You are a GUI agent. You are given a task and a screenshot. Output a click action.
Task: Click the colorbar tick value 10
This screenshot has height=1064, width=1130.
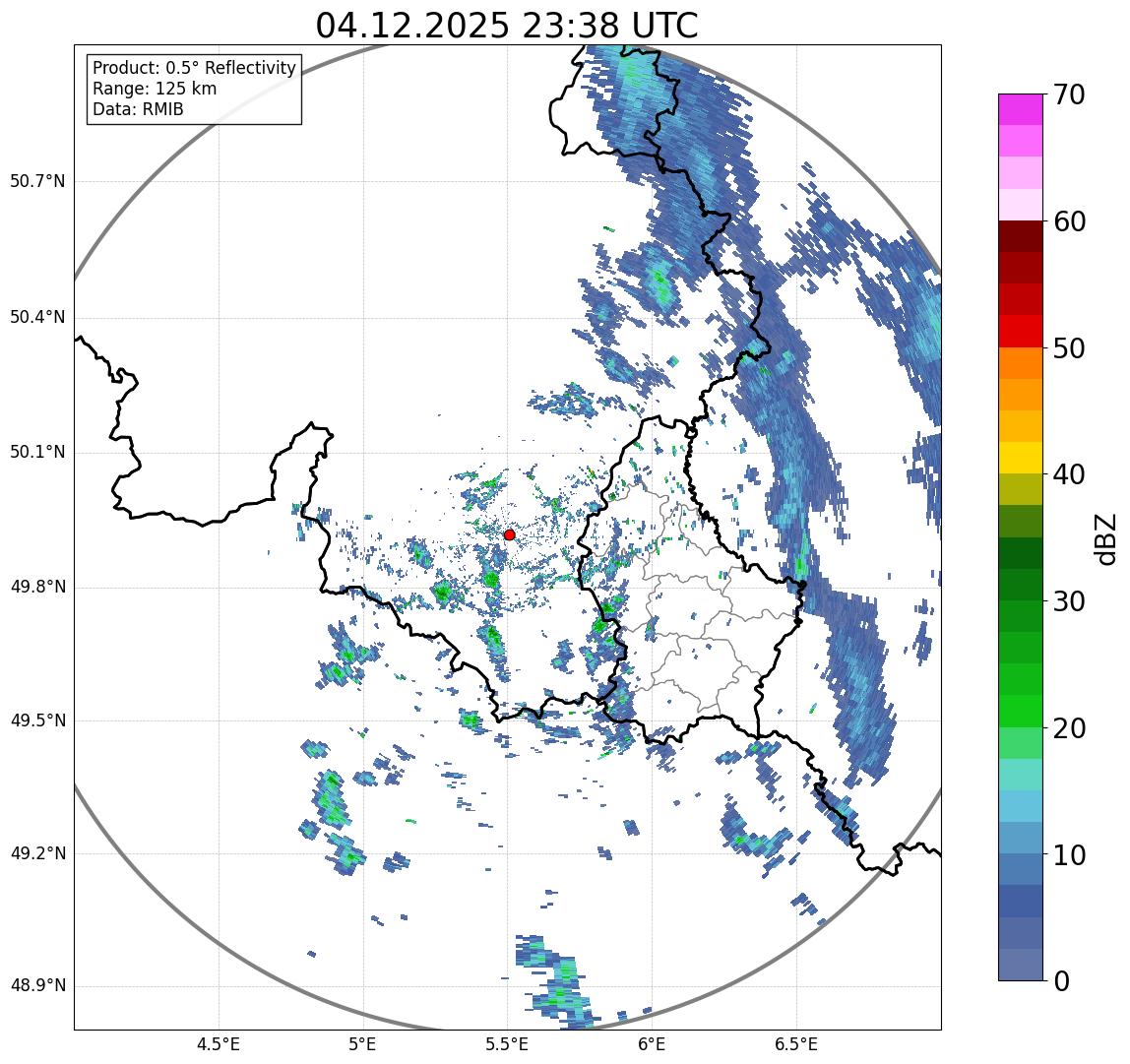[1069, 855]
